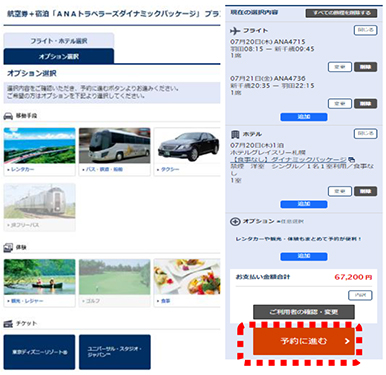
Task: Collapse the ホテル section with 閉じる
Action: [x=365, y=134]
